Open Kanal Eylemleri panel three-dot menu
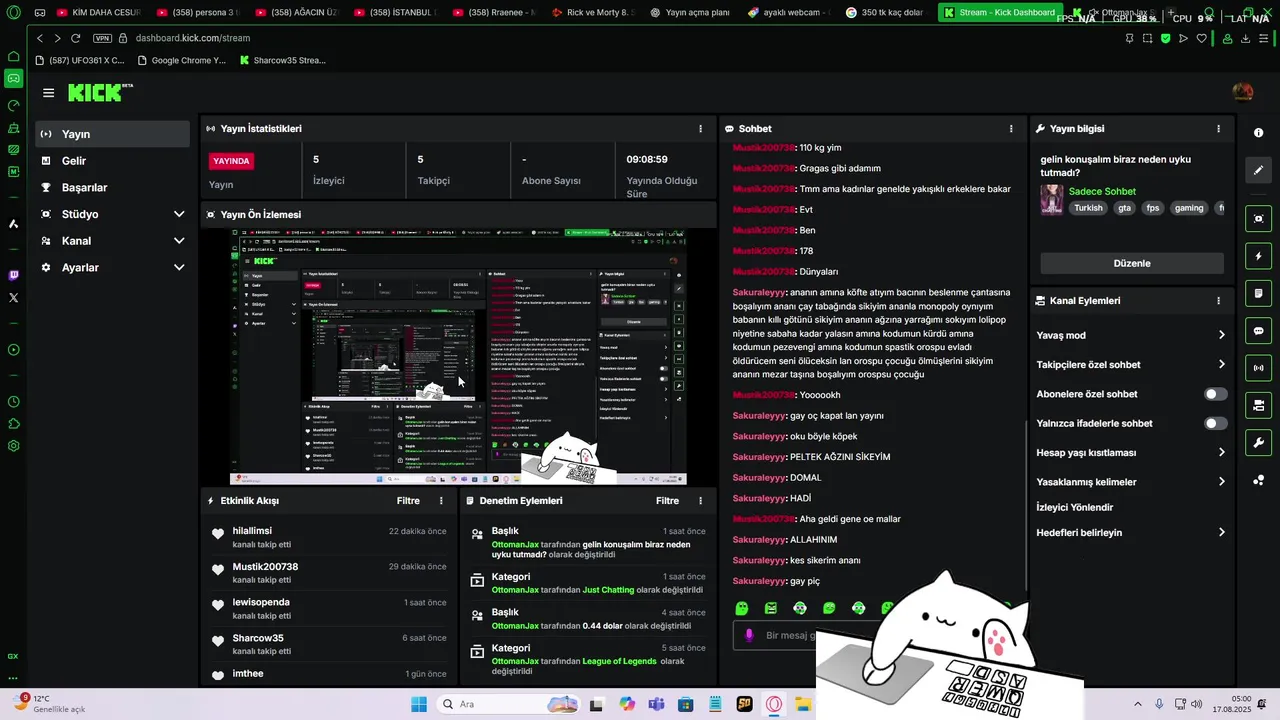This screenshot has height=720, width=1280. coord(1218,301)
